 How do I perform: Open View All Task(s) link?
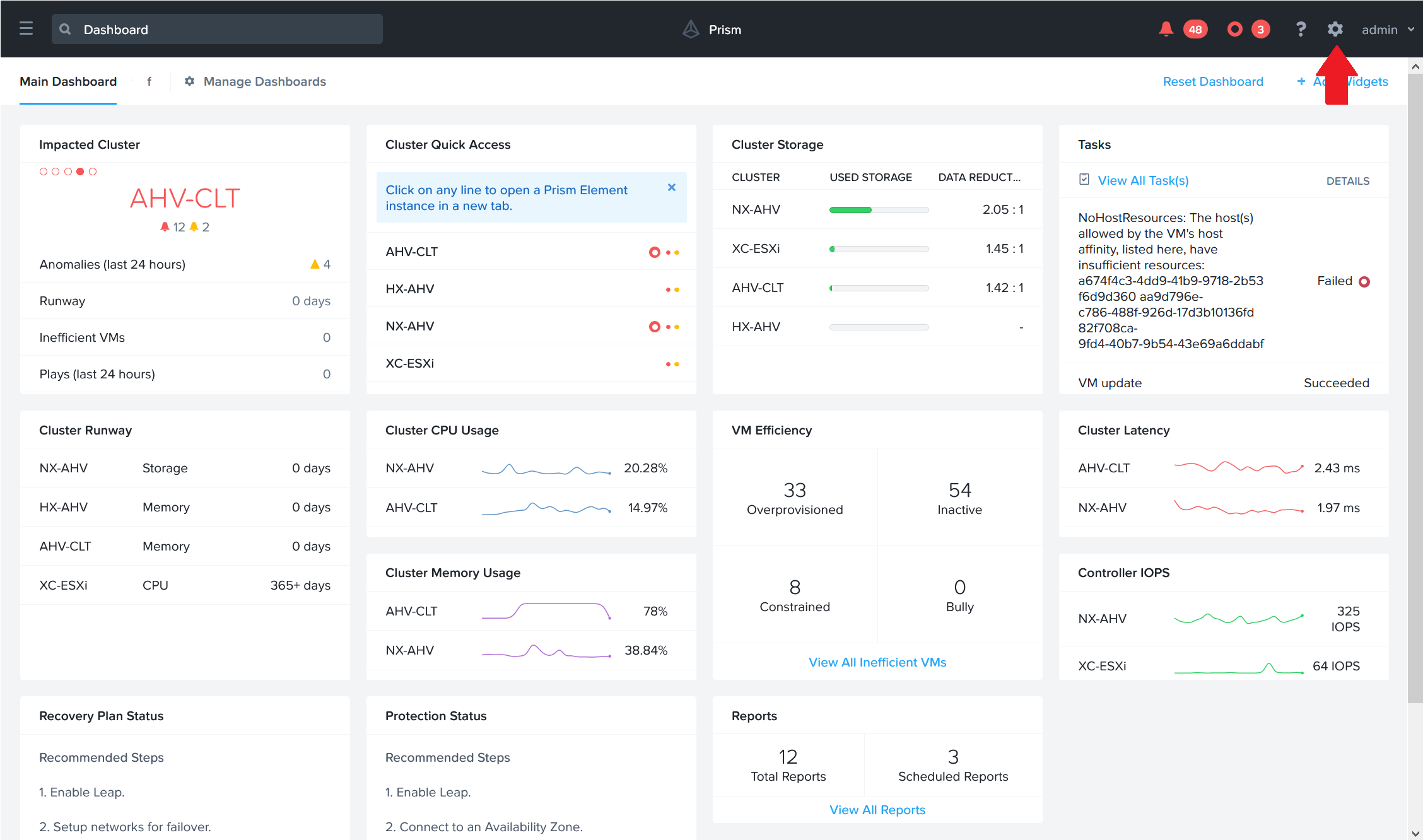tap(1143, 180)
